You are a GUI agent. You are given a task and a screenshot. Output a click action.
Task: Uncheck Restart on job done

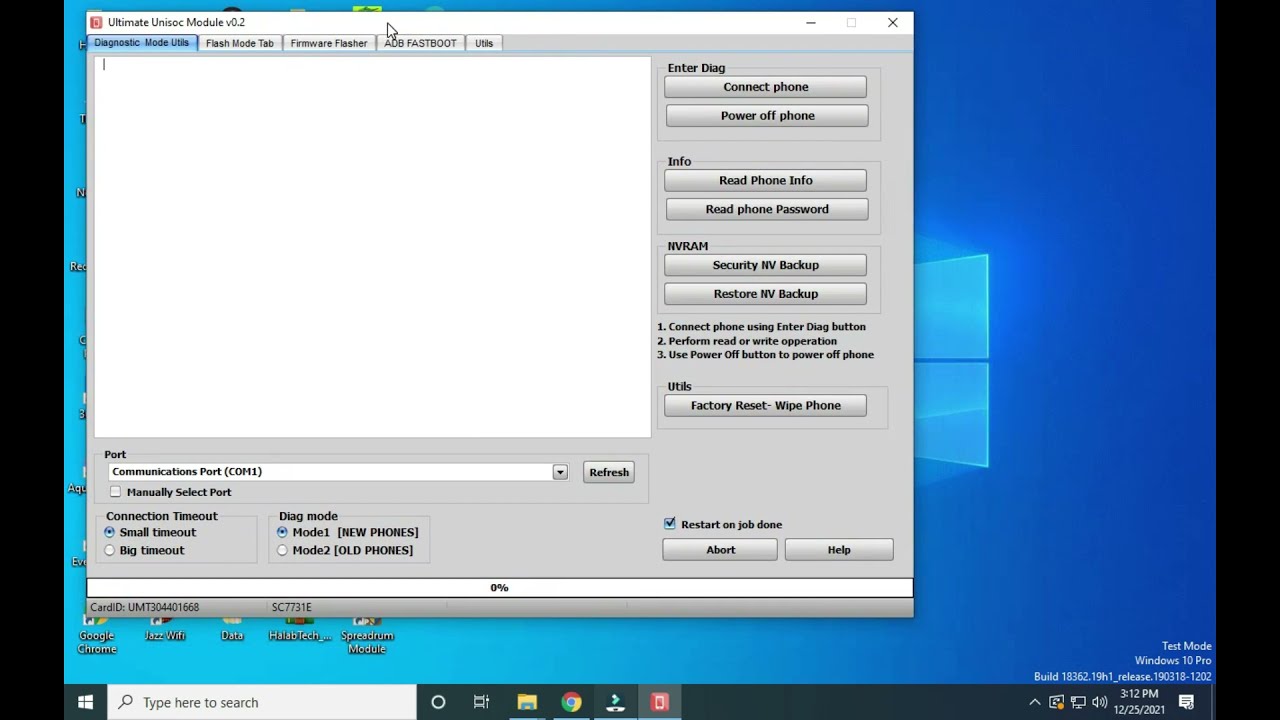(x=670, y=524)
